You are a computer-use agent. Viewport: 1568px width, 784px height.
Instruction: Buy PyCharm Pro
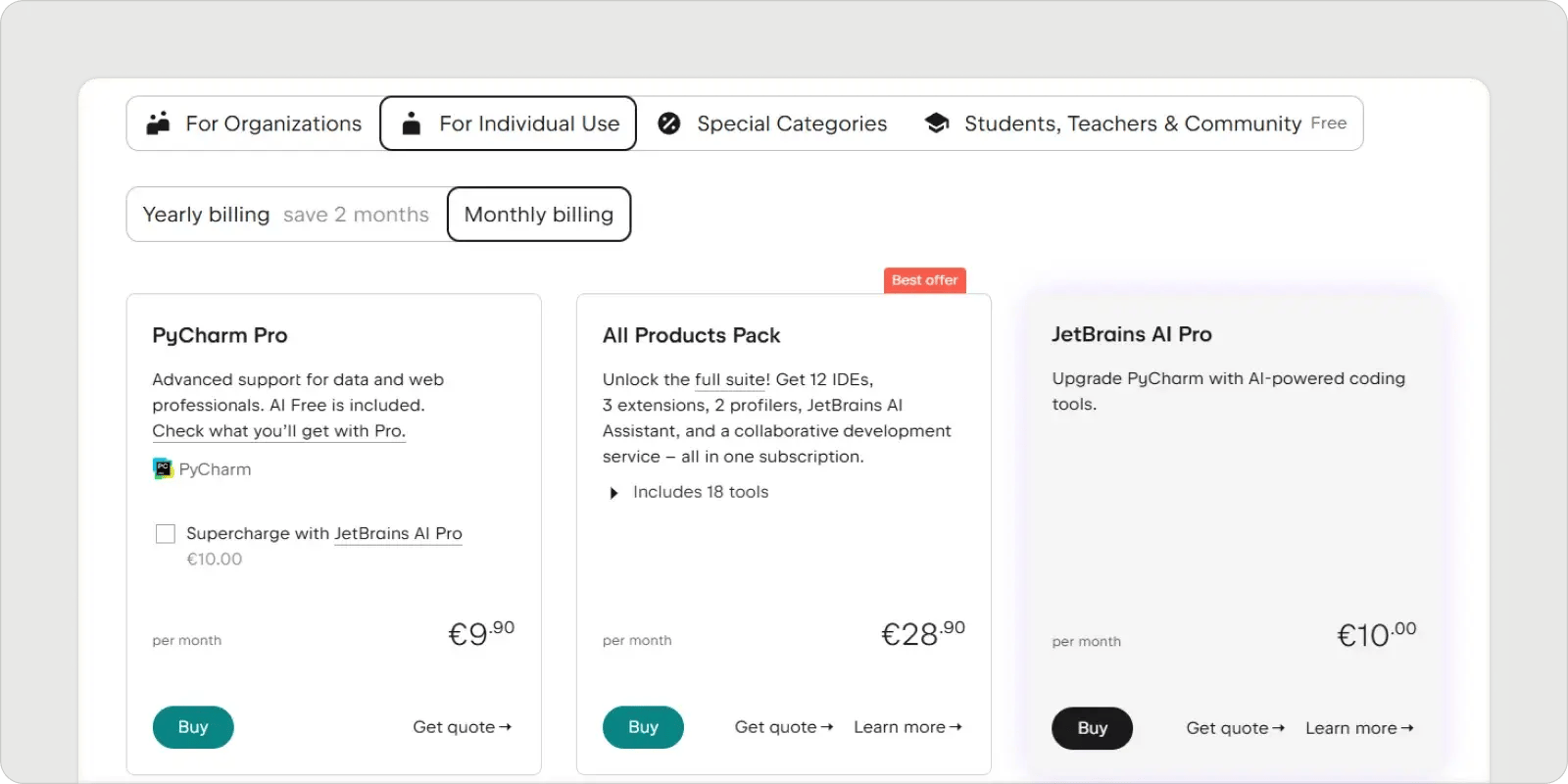(193, 727)
